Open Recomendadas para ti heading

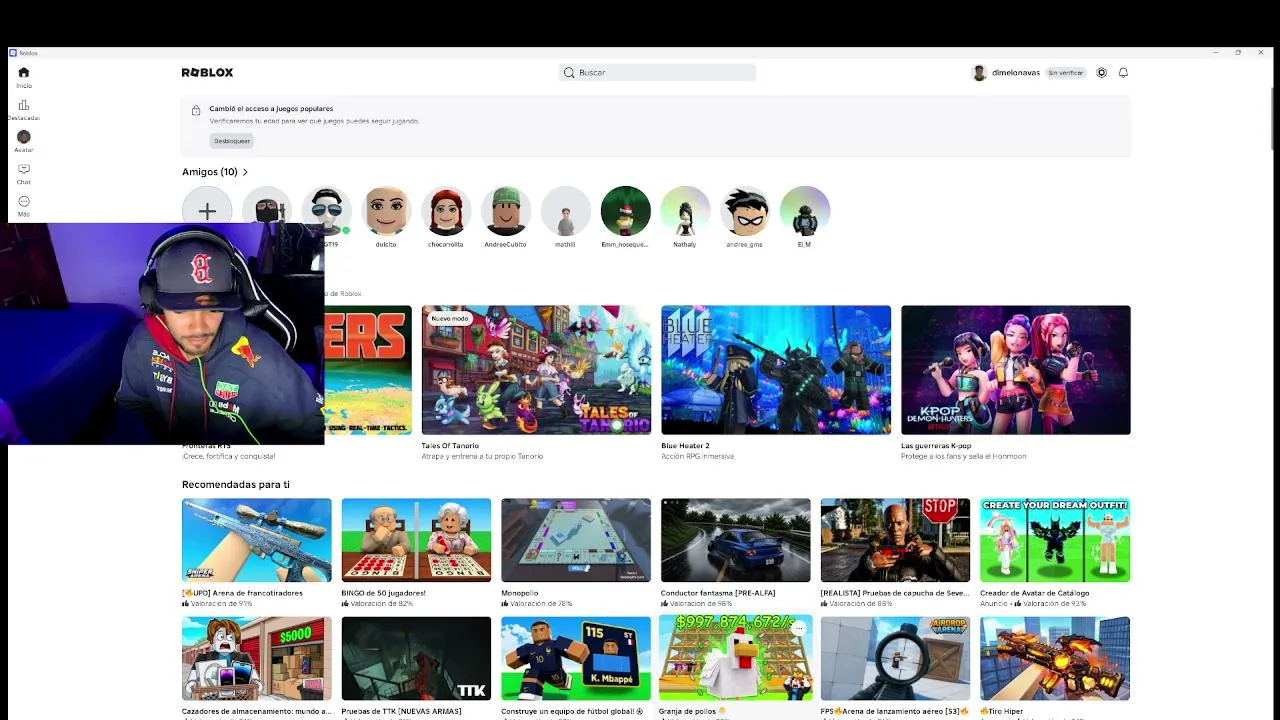[236, 485]
